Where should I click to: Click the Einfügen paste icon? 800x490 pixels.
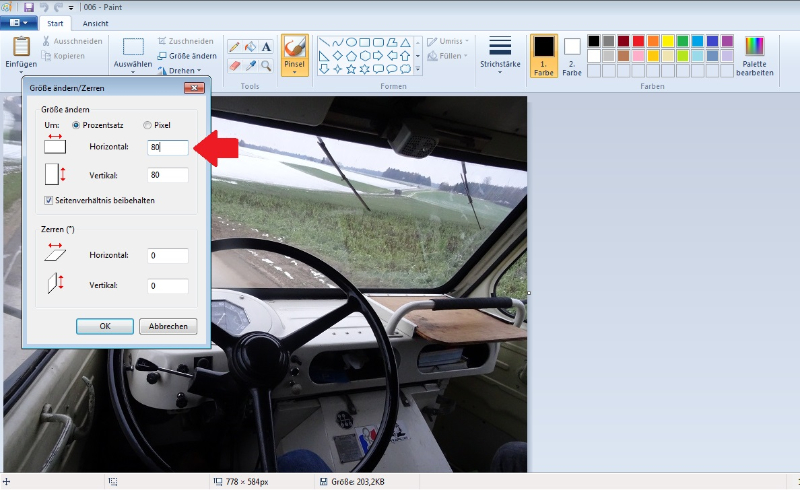[21, 47]
